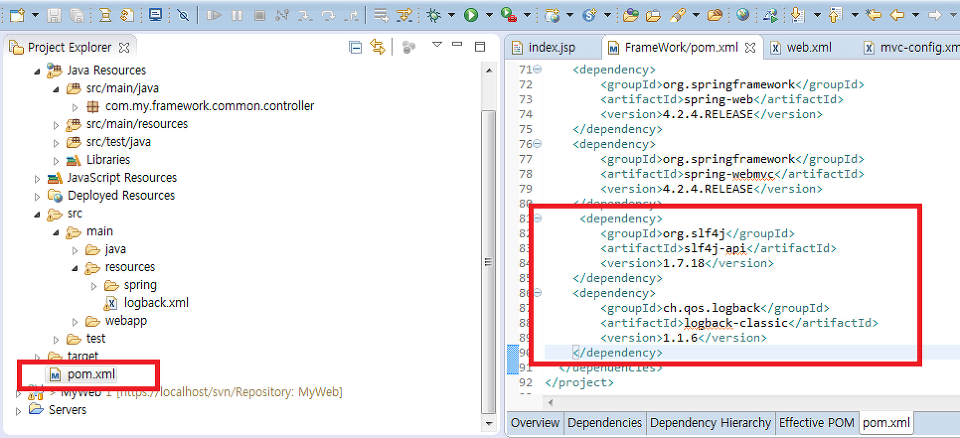Screen dimensions: 960x438
Task: Click the Suspend debug icon
Action: 237,15
